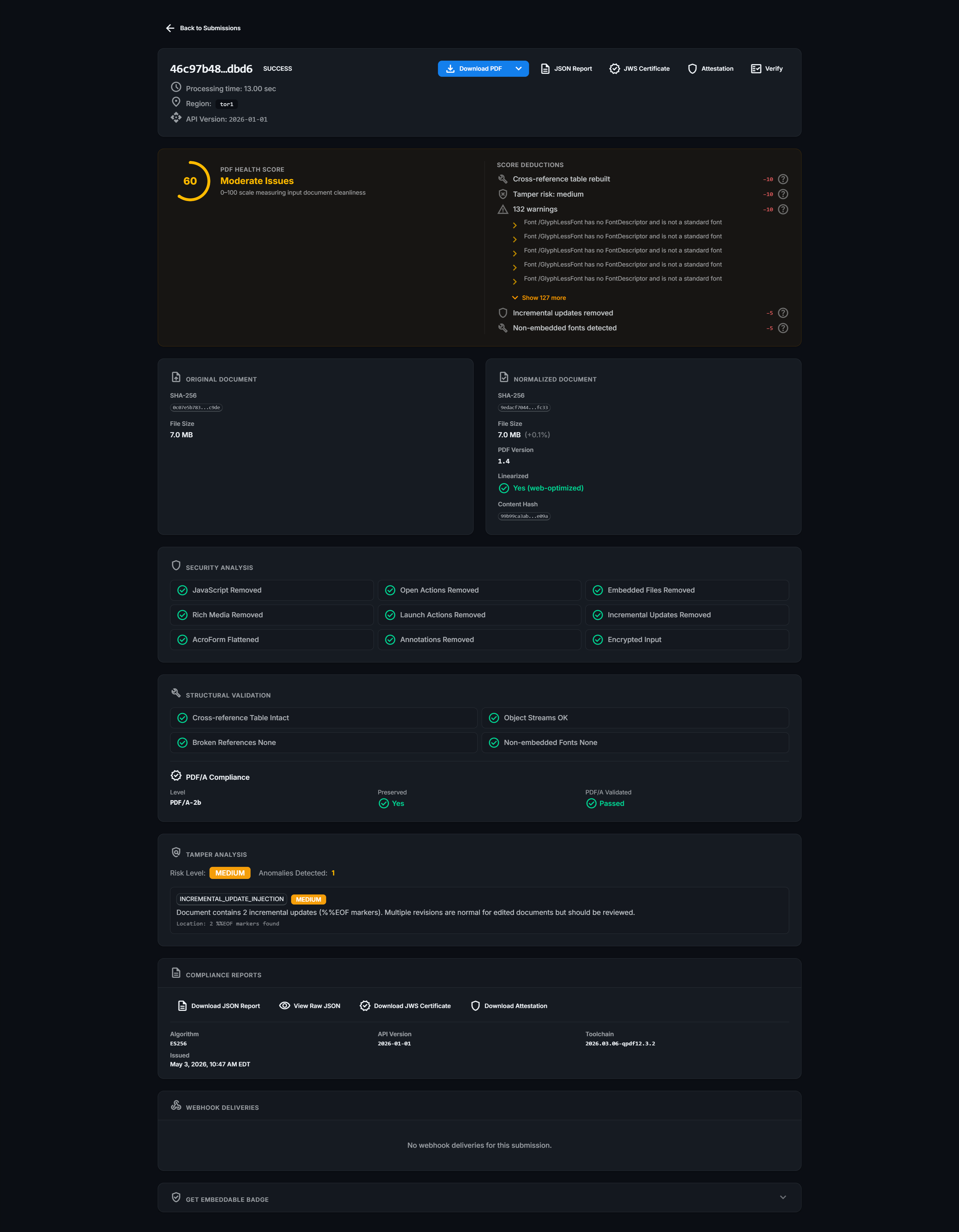Click the Cross-reference Table Intact item
The width and height of the screenshot is (959, 1232).
coord(324,718)
